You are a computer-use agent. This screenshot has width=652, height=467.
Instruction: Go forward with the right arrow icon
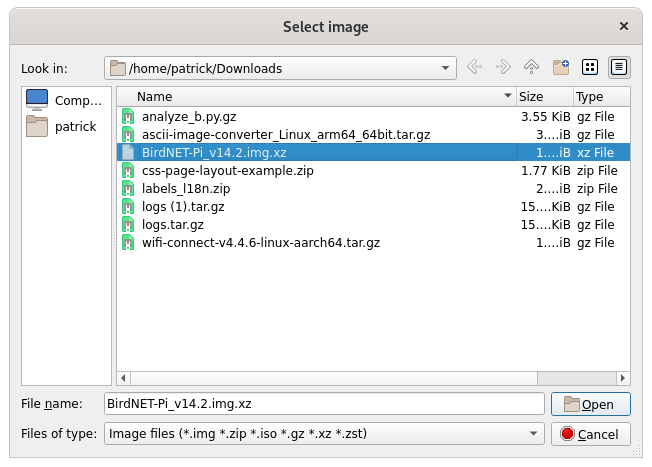[503, 67]
